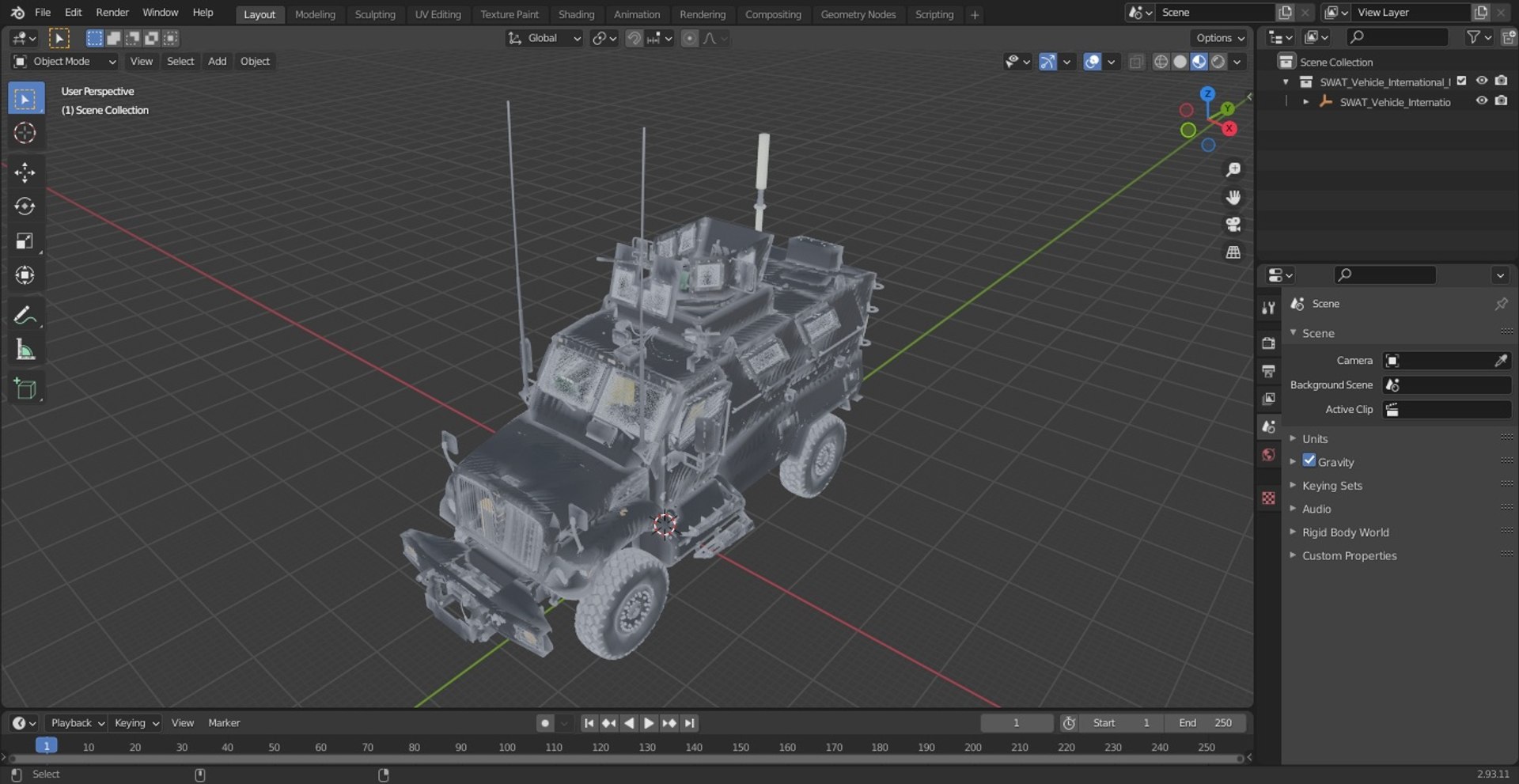The width and height of the screenshot is (1519, 784).
Task: Select the Measure tool
Action: (x=25, y=350)
